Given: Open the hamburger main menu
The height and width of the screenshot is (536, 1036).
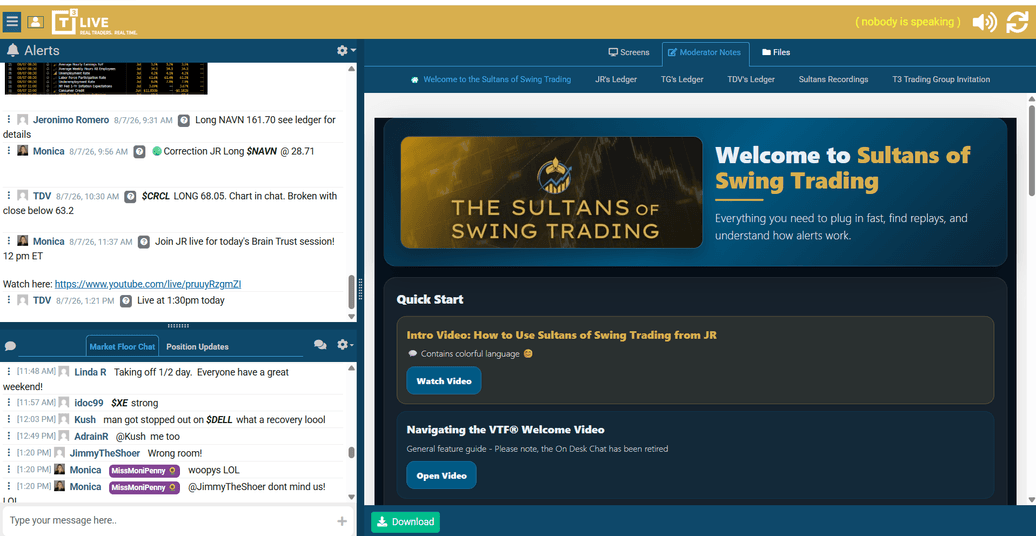Looking at the screenshot, I should [x=12, y=22].
